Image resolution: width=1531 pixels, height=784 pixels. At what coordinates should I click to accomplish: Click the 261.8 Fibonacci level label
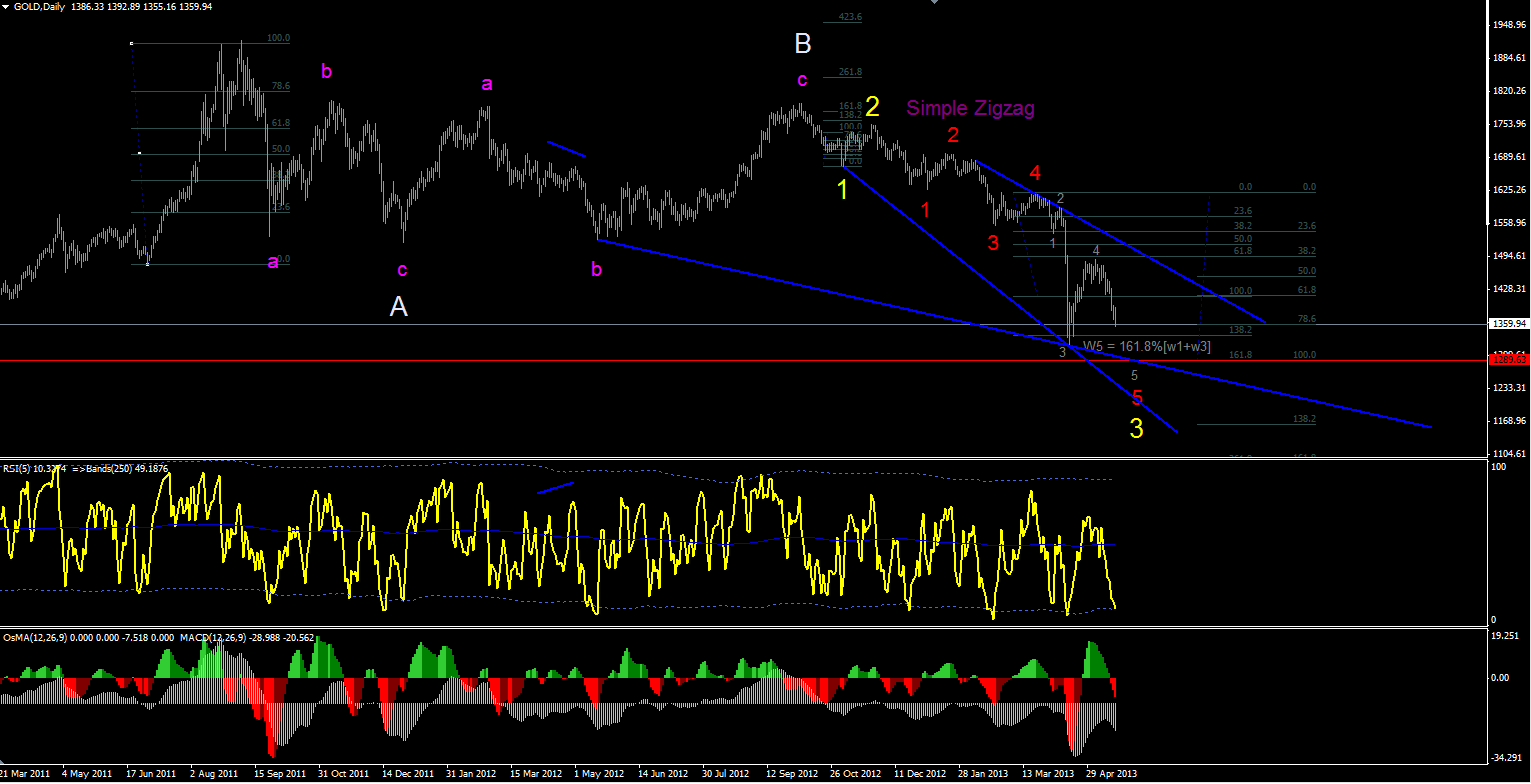click(850, 72)
